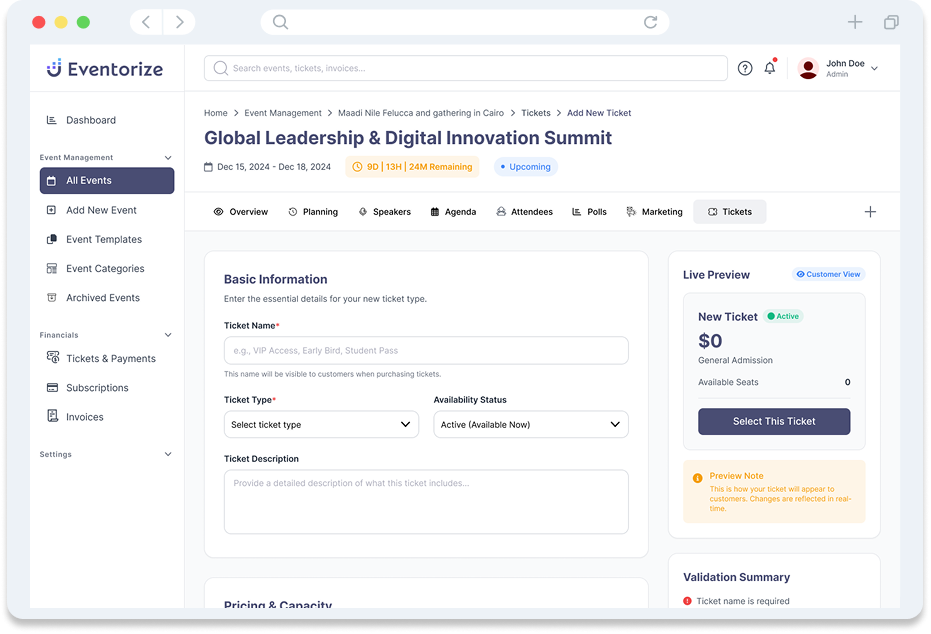Open the Ticket Type dropdown
This screenshot has width=931, height=634.
click(321, 425)
